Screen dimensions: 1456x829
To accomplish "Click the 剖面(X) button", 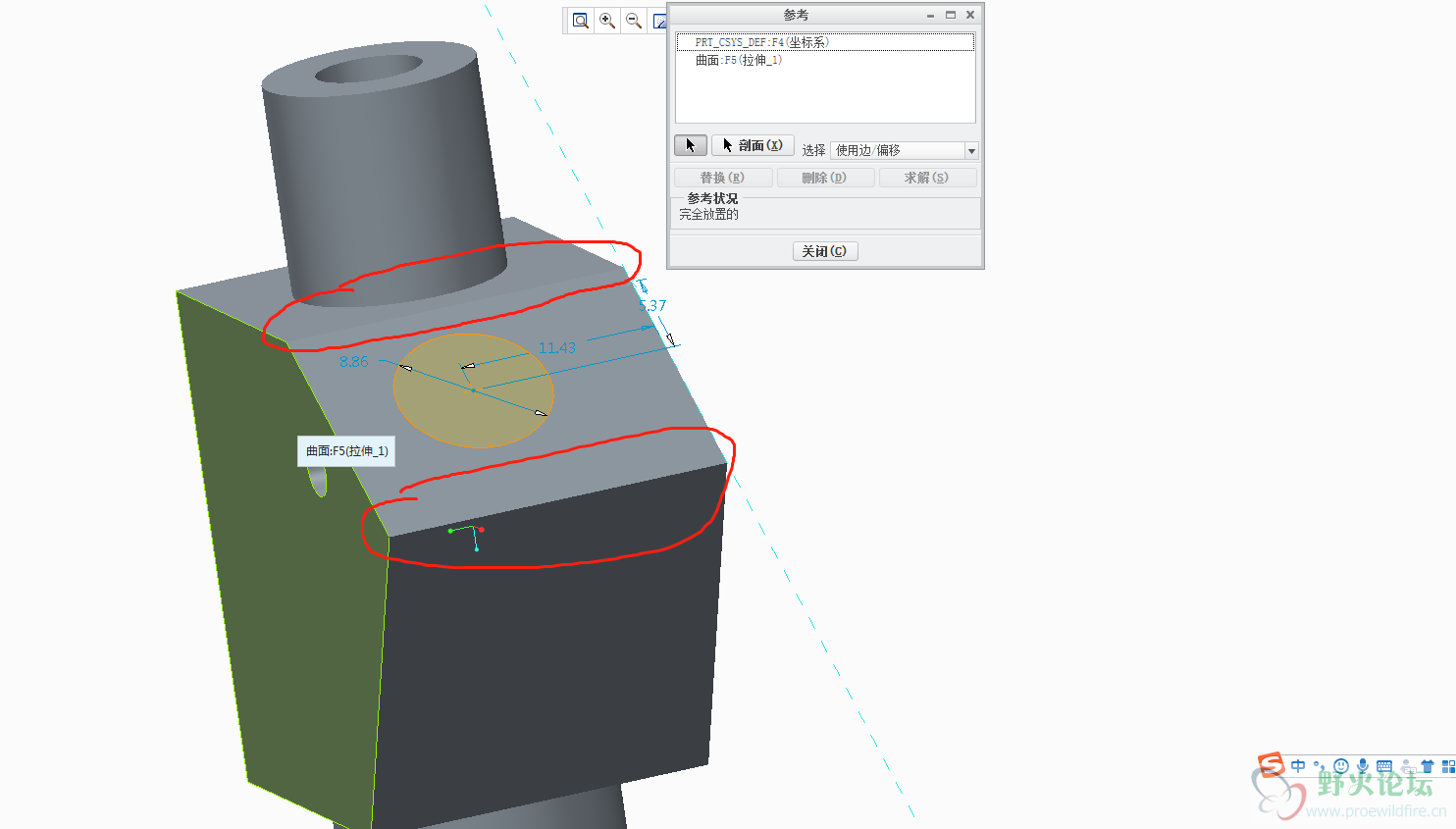I will point(753,145).
